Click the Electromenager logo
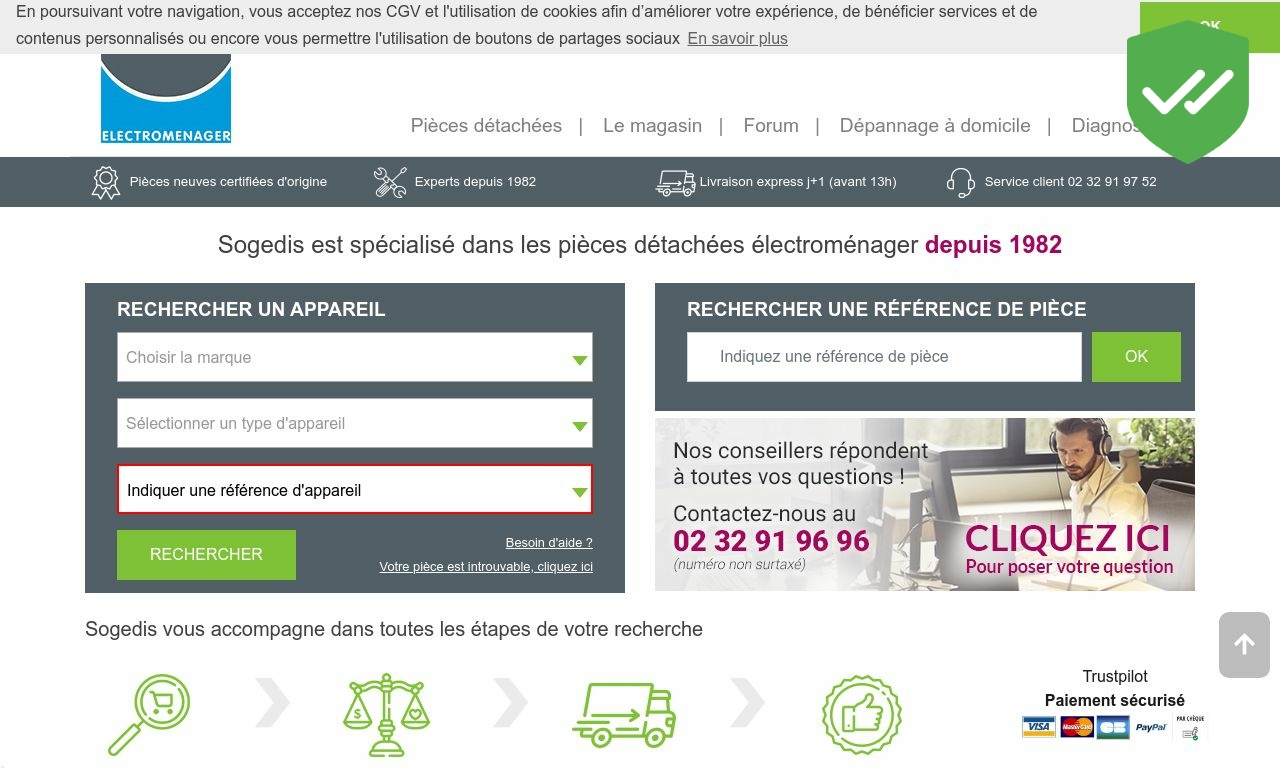 point(166,98)
